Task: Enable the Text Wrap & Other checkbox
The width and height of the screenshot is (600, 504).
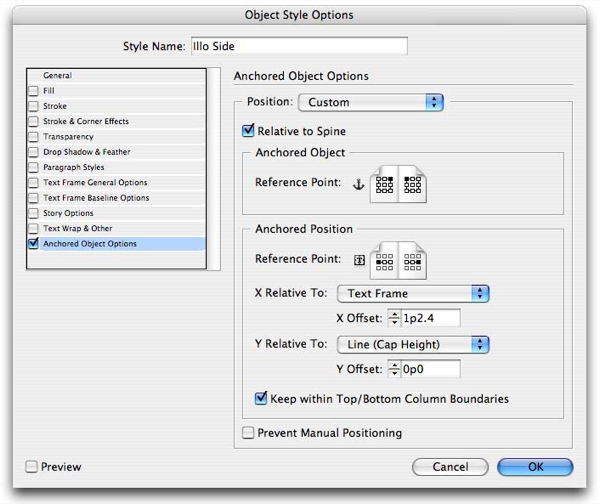Action: click(34, 228)
